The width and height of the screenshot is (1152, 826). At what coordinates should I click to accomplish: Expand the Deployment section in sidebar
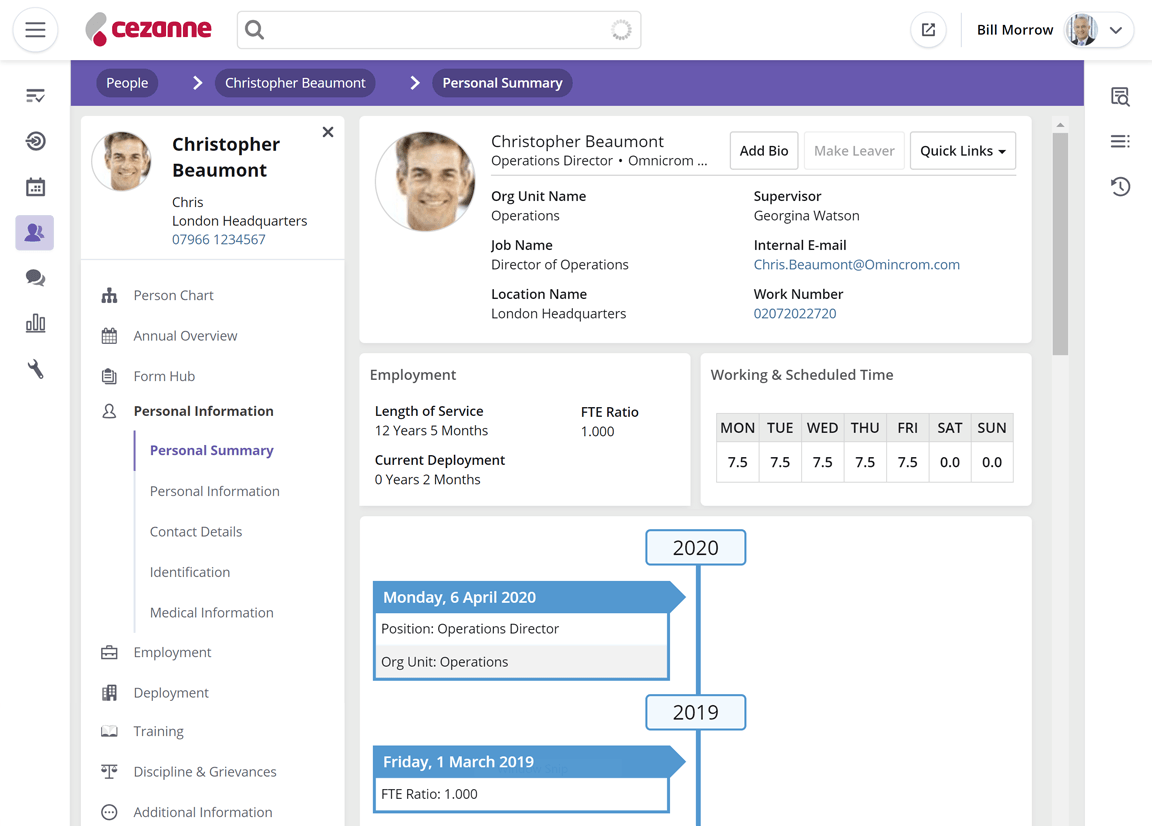point(171,692)
